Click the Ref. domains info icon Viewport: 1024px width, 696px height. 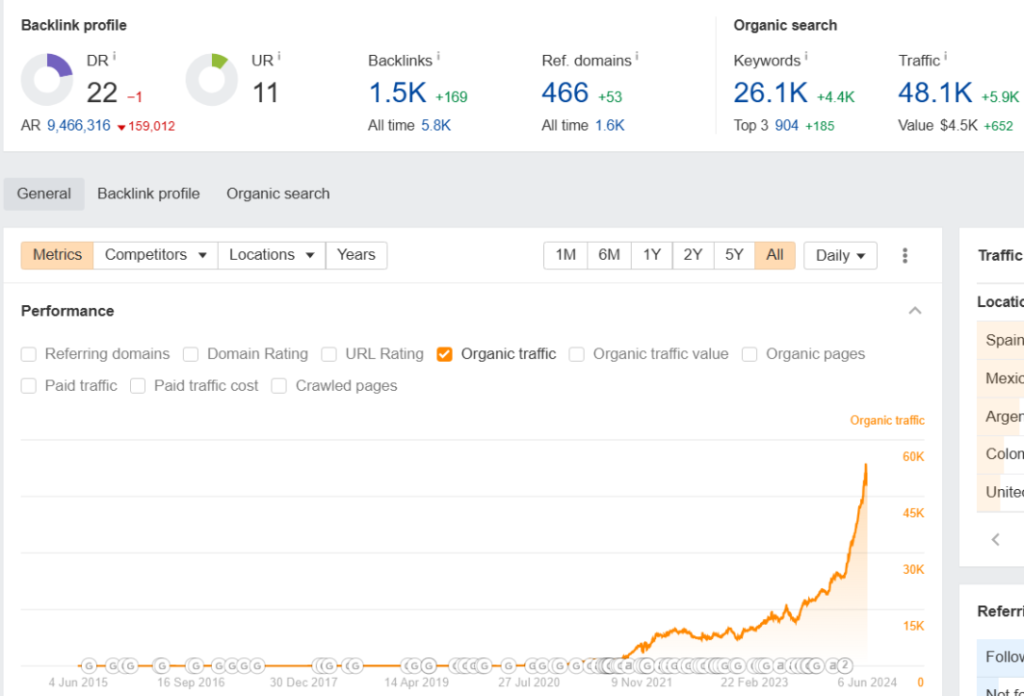636,57
